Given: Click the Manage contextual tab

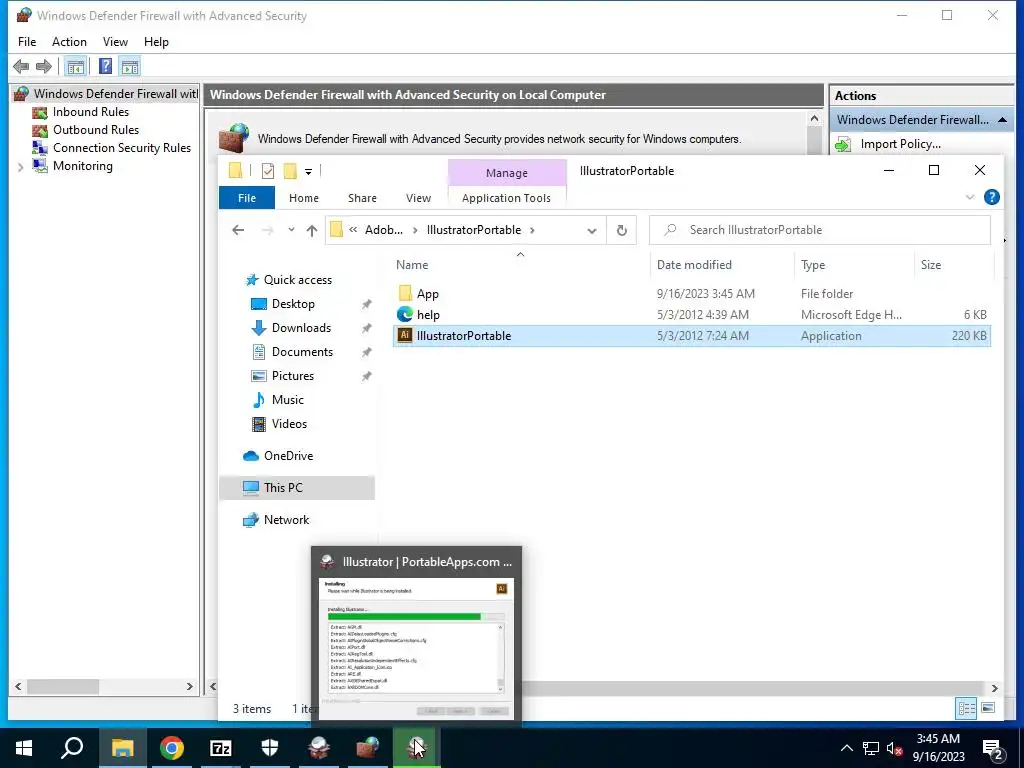Looking at the screenshot, I should [507, 173].
